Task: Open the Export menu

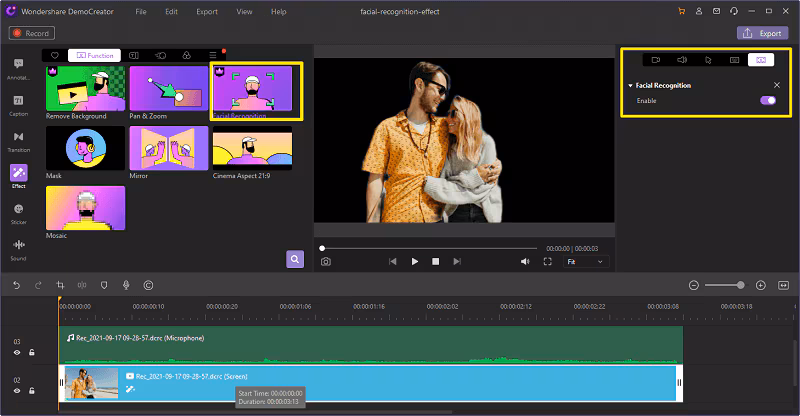Action: tap(207, 11)
